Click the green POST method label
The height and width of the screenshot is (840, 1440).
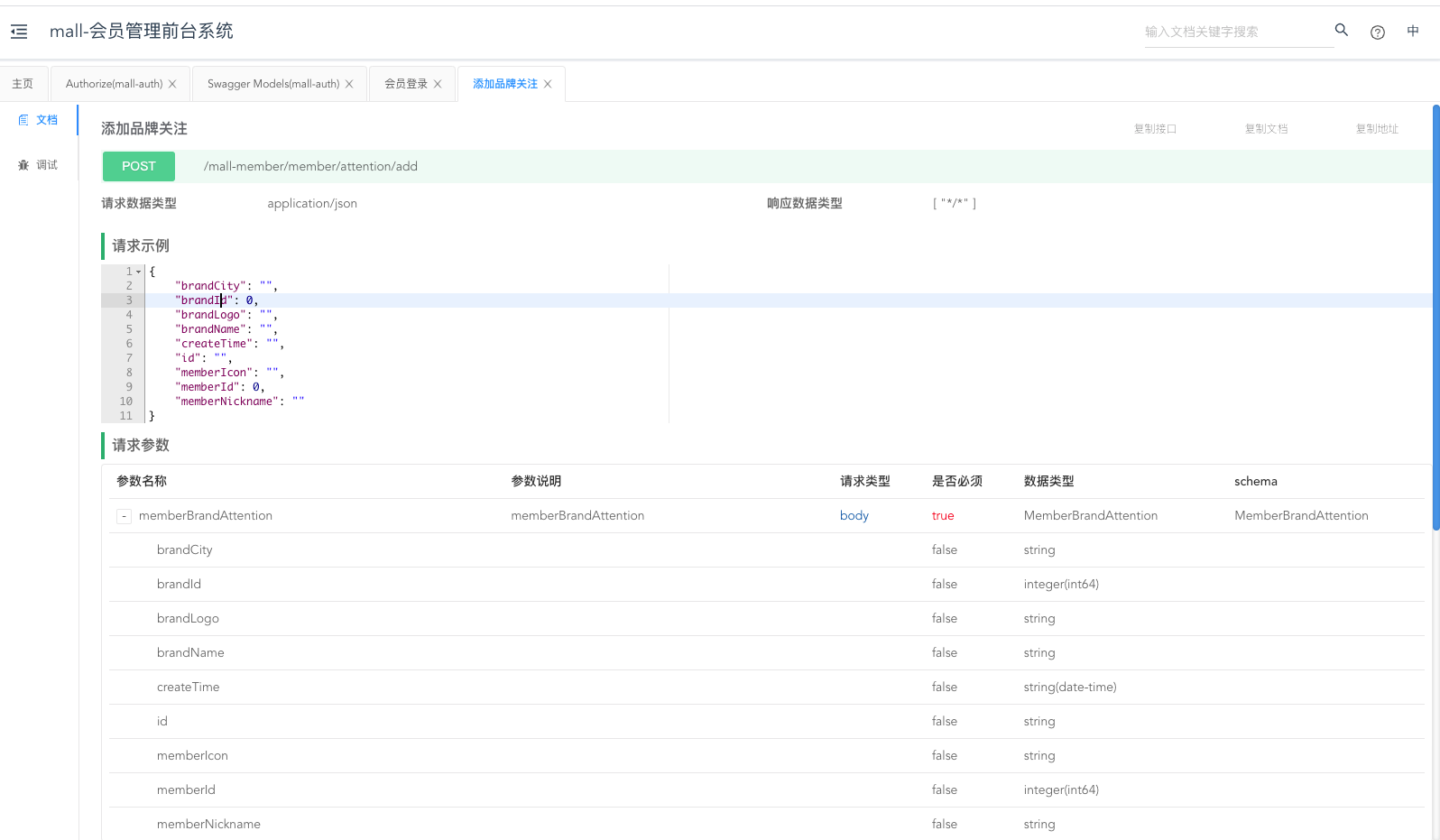coord(139,166)
